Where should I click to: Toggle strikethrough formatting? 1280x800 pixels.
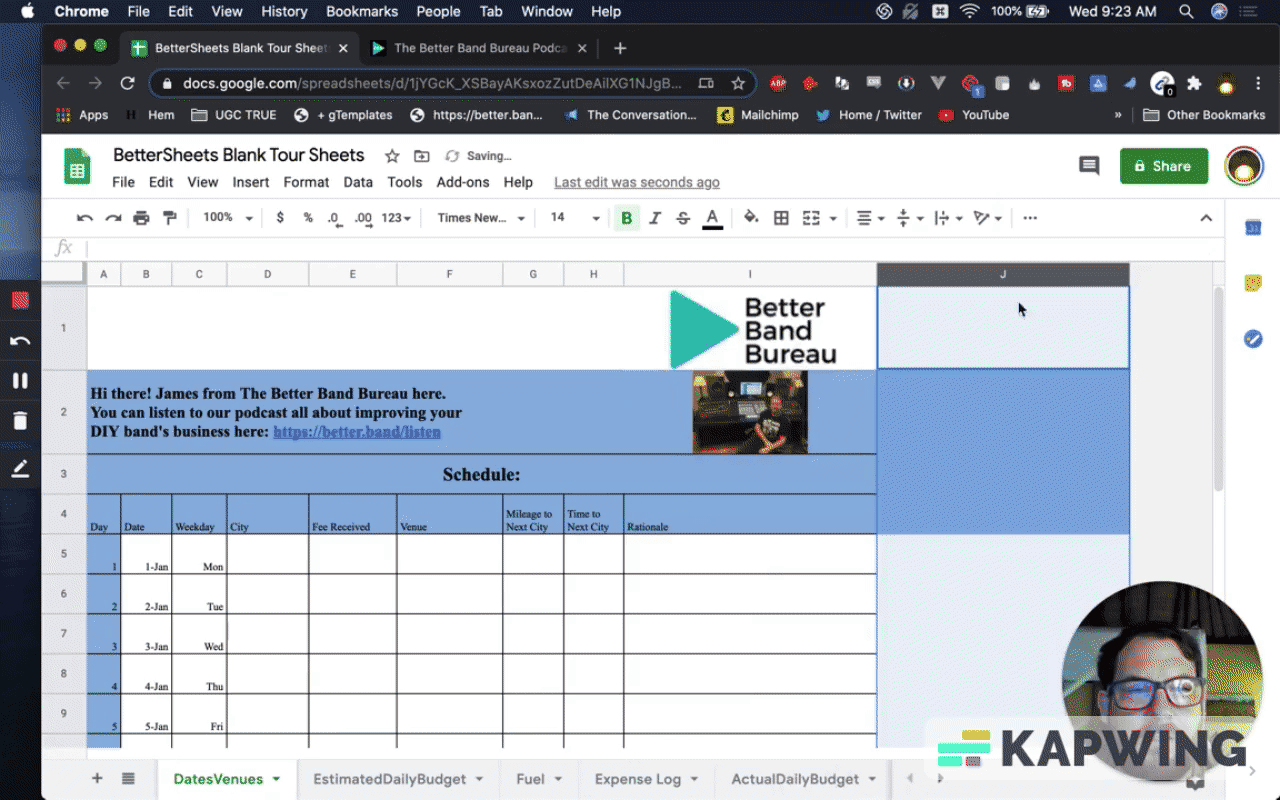tap(683, 218)
